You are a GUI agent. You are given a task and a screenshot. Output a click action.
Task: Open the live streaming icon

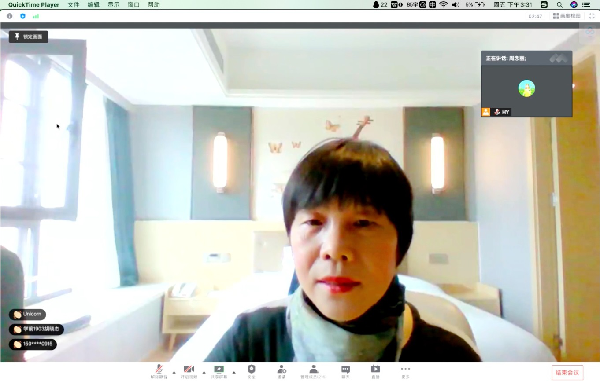375,371
